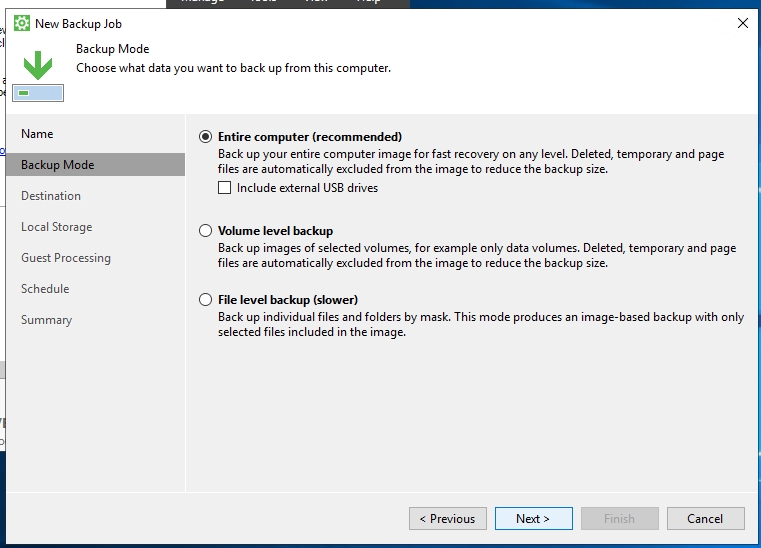The height and width of the screenshot is (548, 761).
Task: Click the Veeam gear icon in title bar
Action: [x=21, y=23]
